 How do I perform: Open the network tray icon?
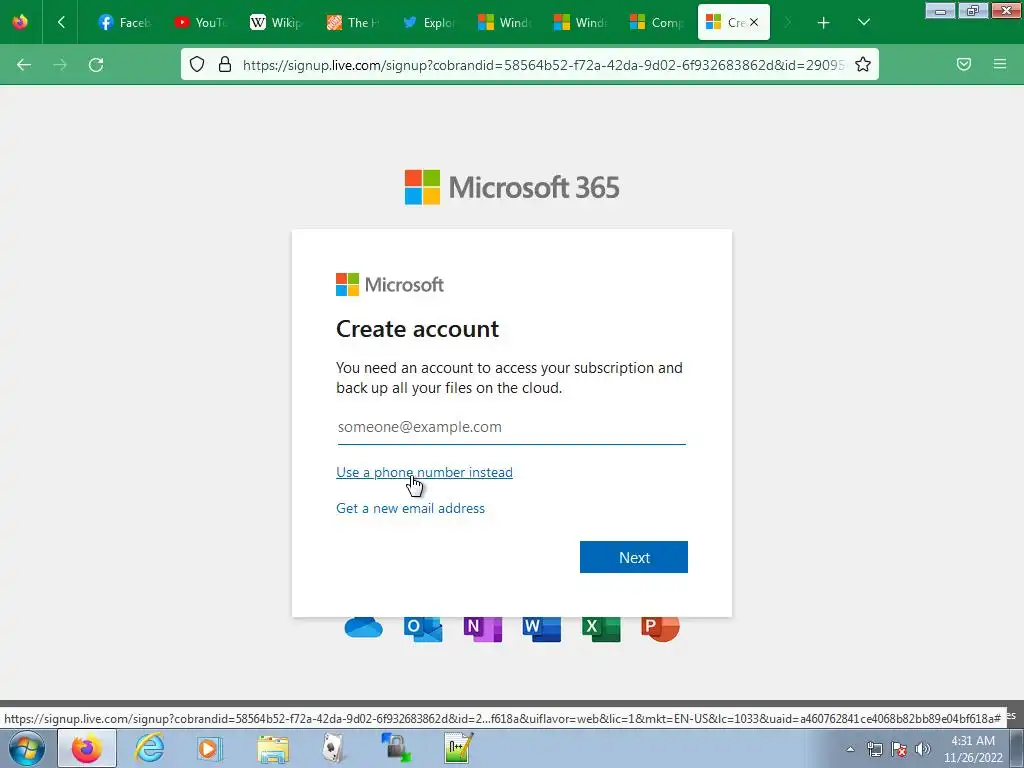[874, 749]
